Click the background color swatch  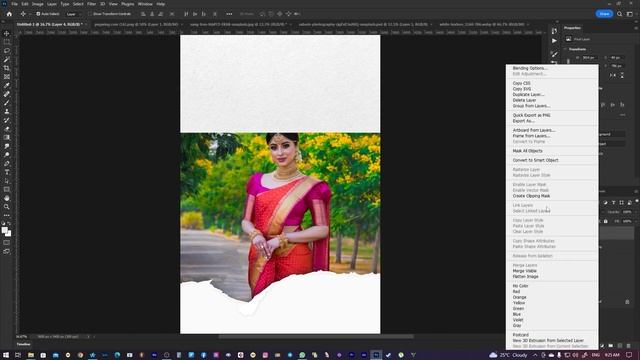8,233
